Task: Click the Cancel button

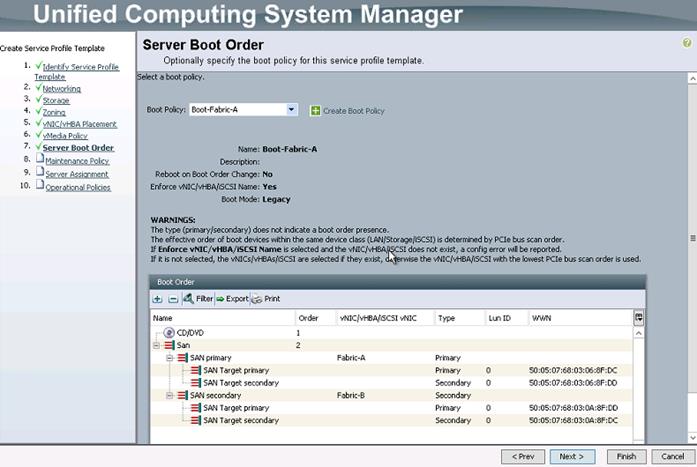Action: pyautogui.click(x=673, y=456)
